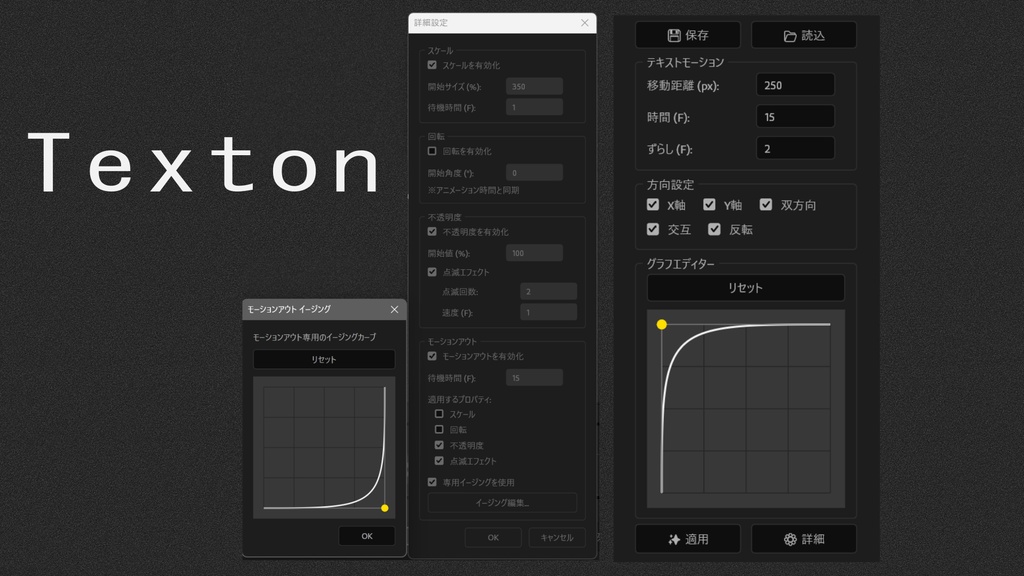This screenshot has width=1024, height=576.
Task: Disable the 反転 checkbox
Action: pos(714,229)
